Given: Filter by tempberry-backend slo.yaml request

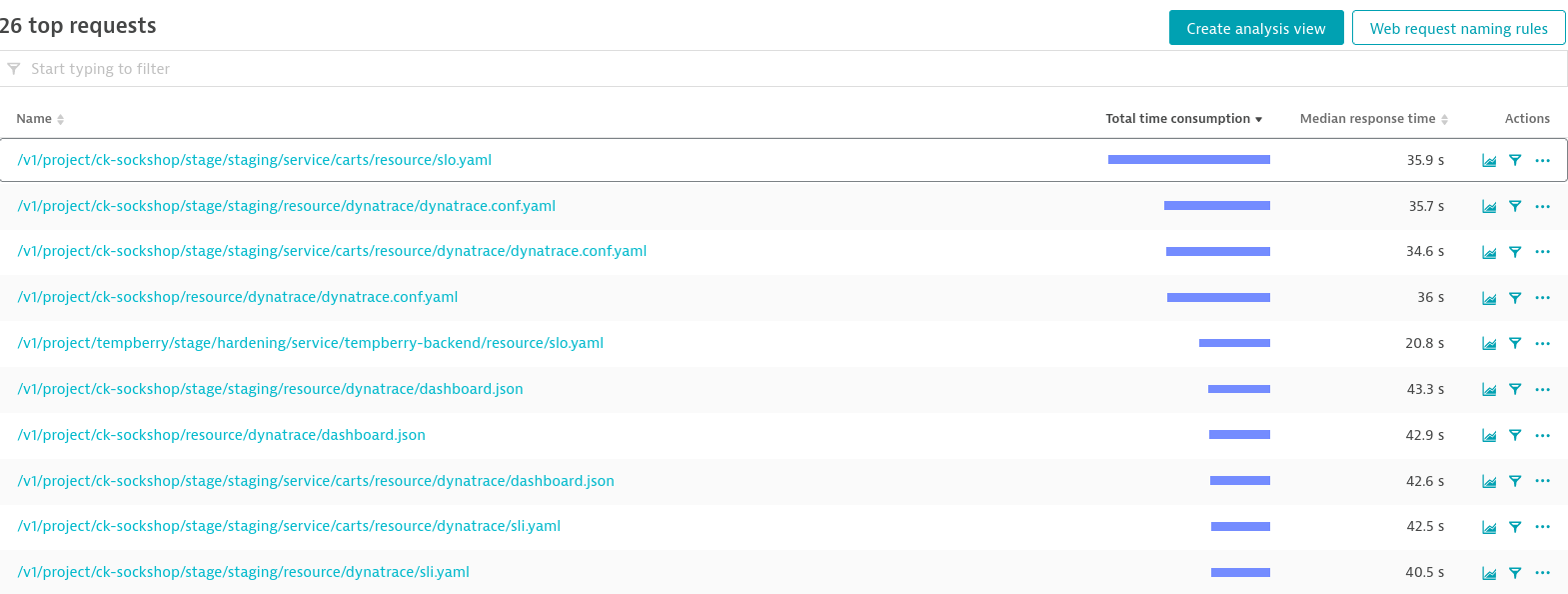Looking at the screenshot, I should pyautogui.click(x=1515, y=344).
